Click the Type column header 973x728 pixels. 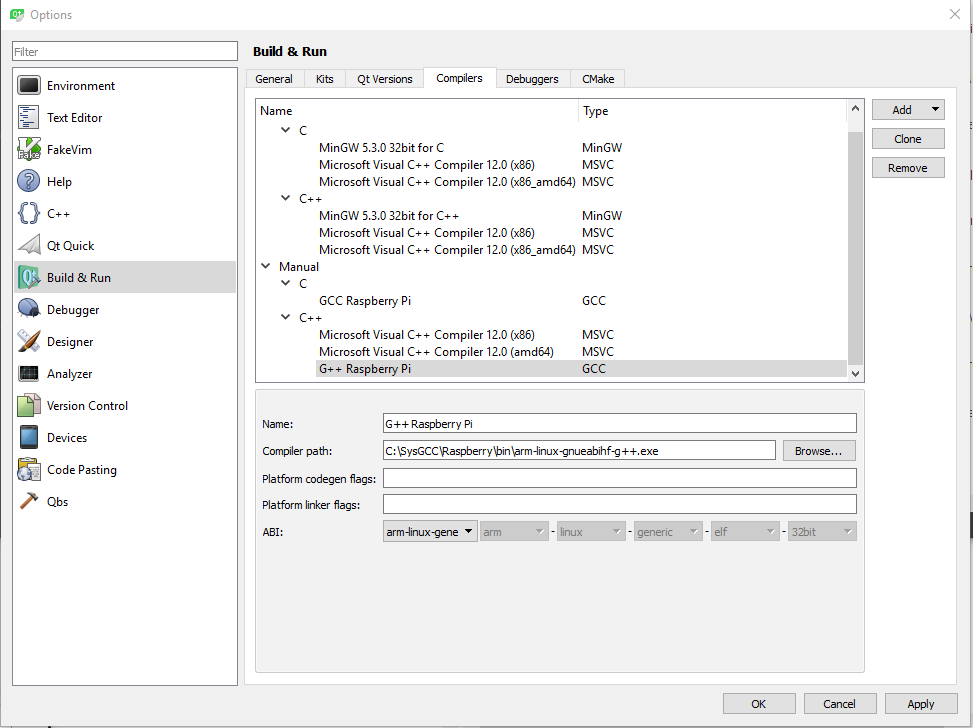tap(712, 110)
